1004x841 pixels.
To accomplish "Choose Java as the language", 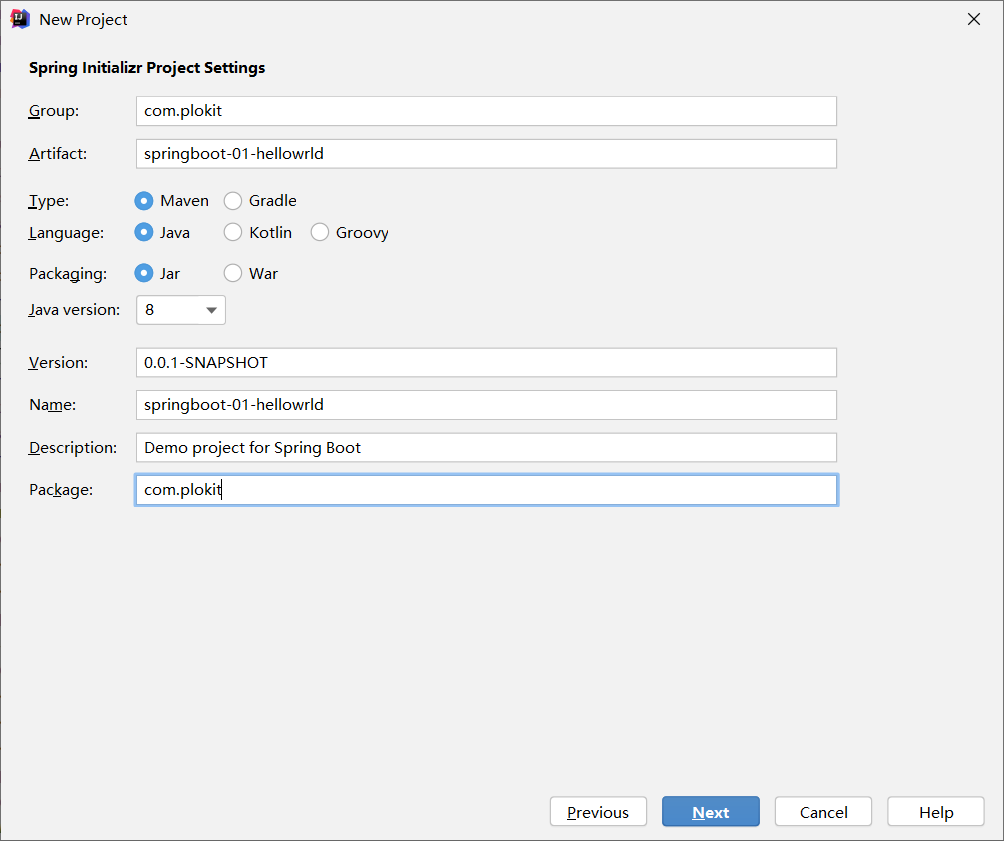I will pyautogui.click(x=144, y=233).
